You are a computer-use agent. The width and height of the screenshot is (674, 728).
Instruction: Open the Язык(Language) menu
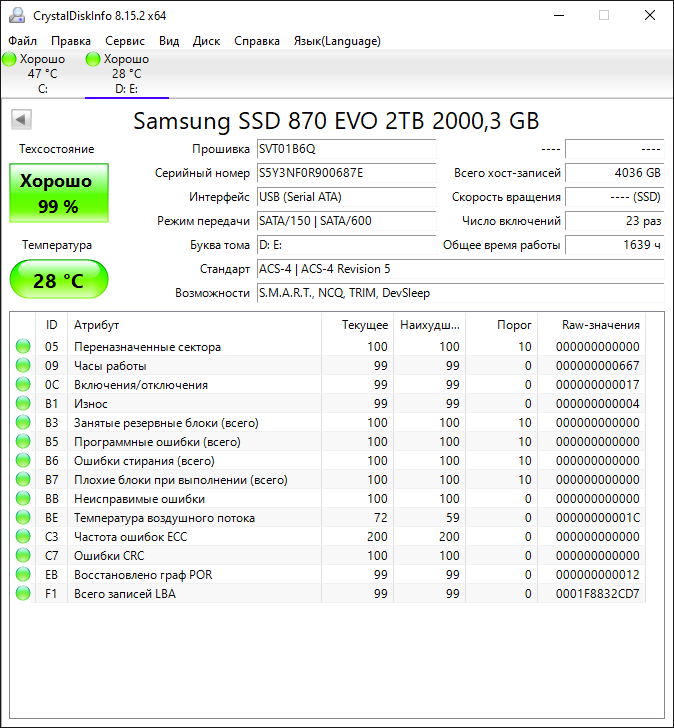click(337, 41)
